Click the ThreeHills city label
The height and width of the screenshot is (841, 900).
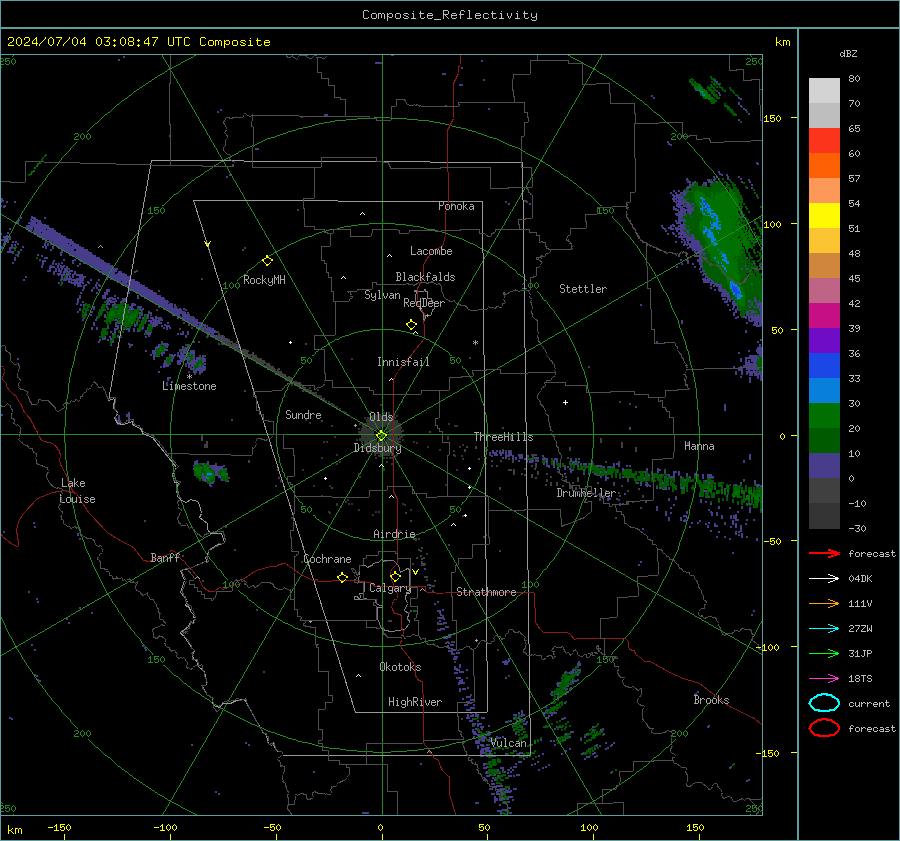pos(503,437)
